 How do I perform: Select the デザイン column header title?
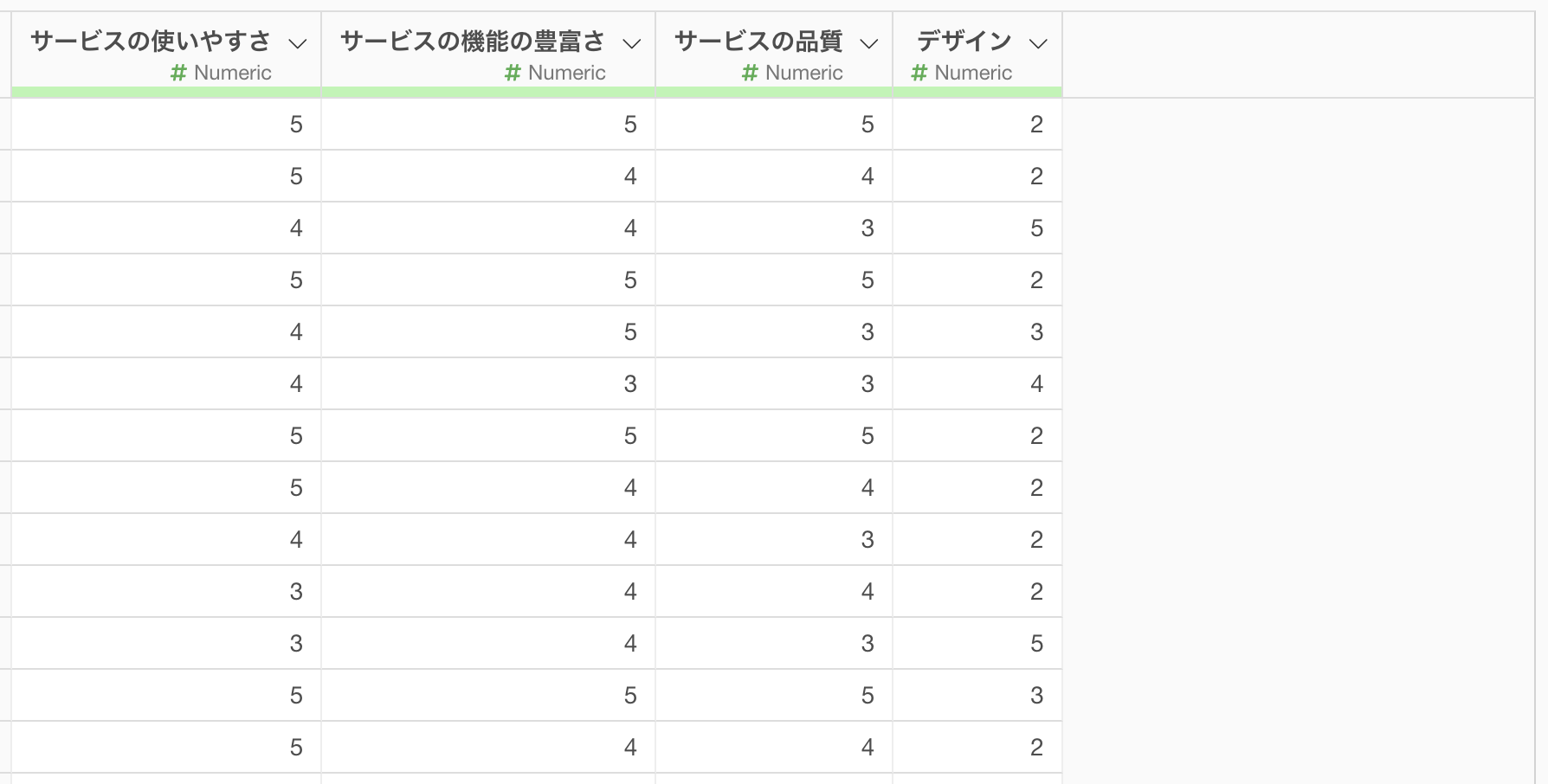point(964,41)
